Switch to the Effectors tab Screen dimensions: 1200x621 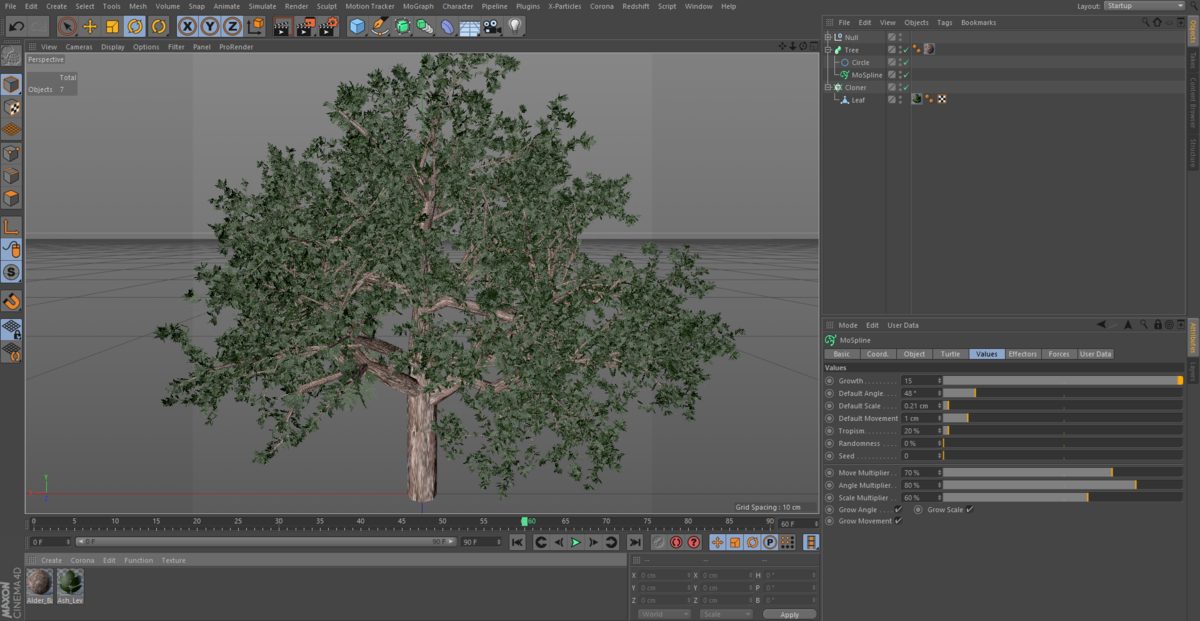1022,354
